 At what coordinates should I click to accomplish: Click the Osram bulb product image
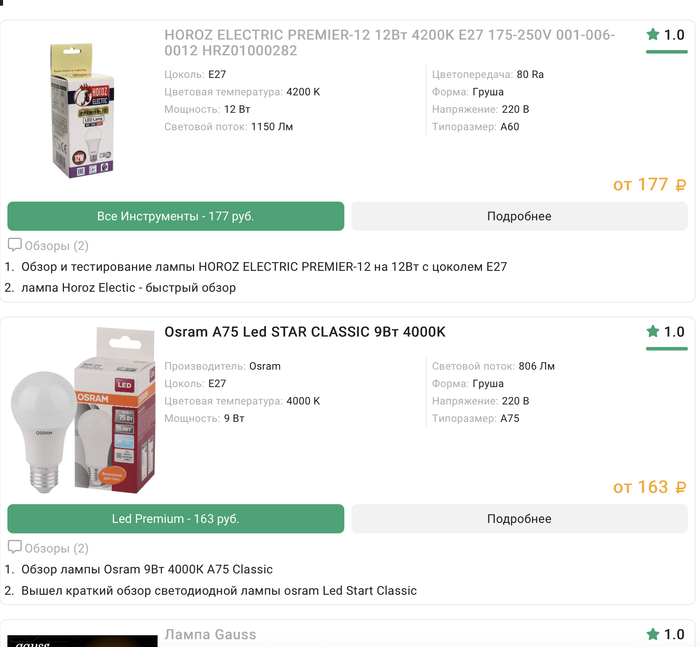pyautogui.click(x=82, y=410)
